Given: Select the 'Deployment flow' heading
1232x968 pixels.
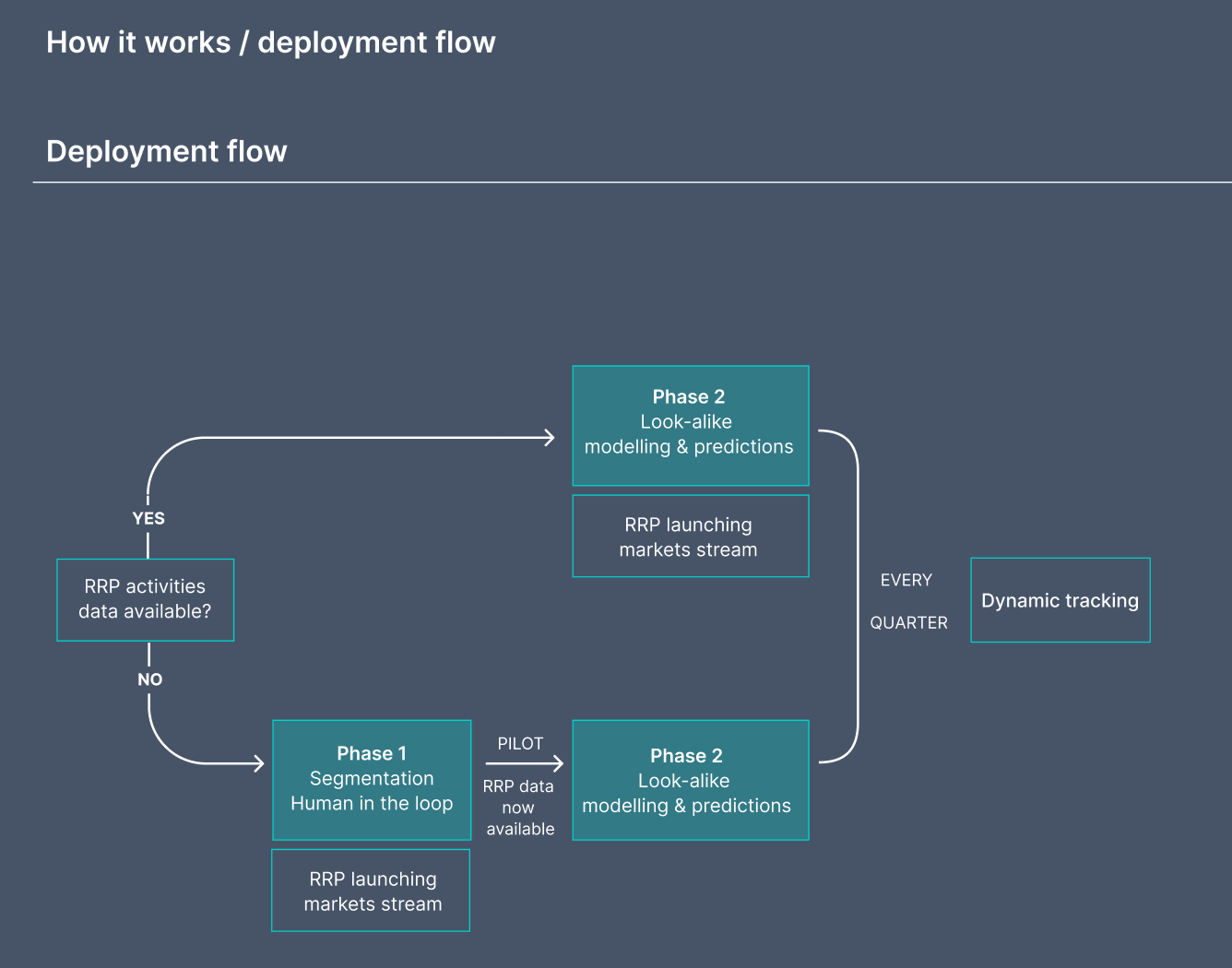Looking at the screenshot, I should [x=167, y=151].
